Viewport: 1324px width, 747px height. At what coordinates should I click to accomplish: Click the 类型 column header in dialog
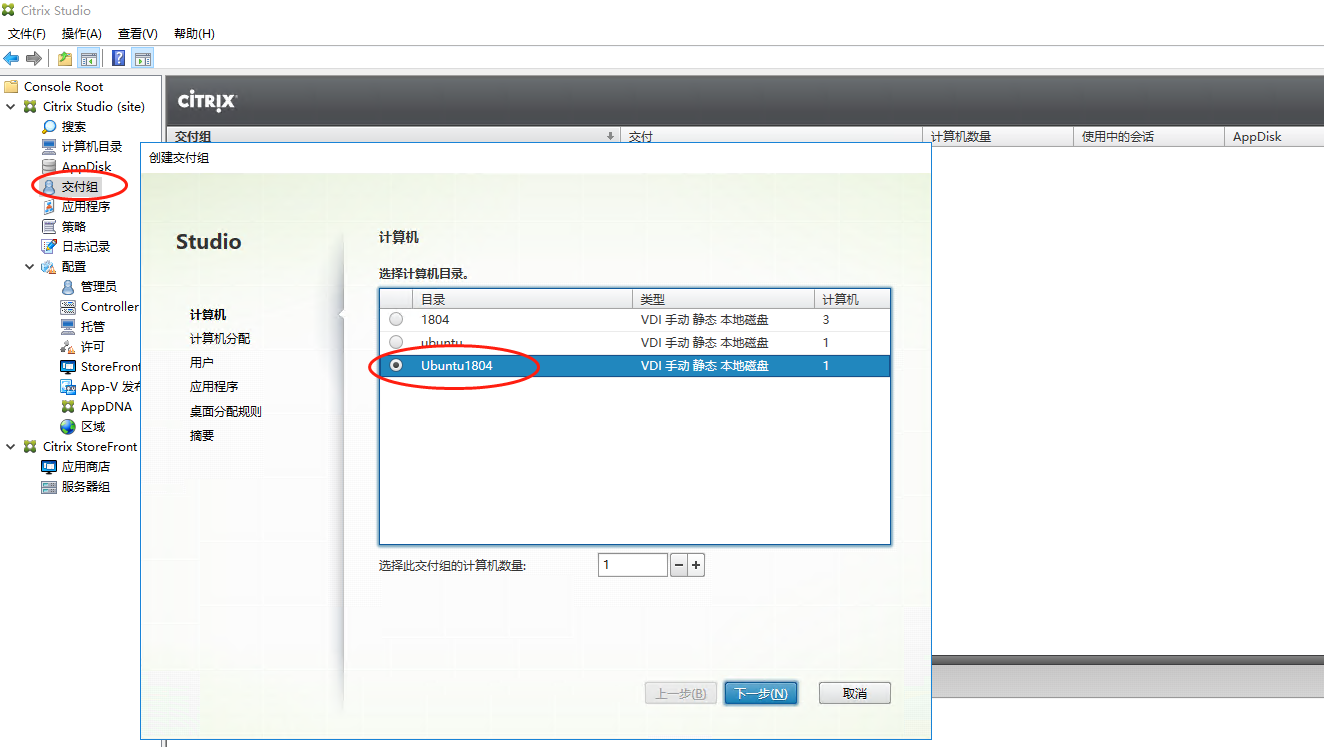point(724,299)
